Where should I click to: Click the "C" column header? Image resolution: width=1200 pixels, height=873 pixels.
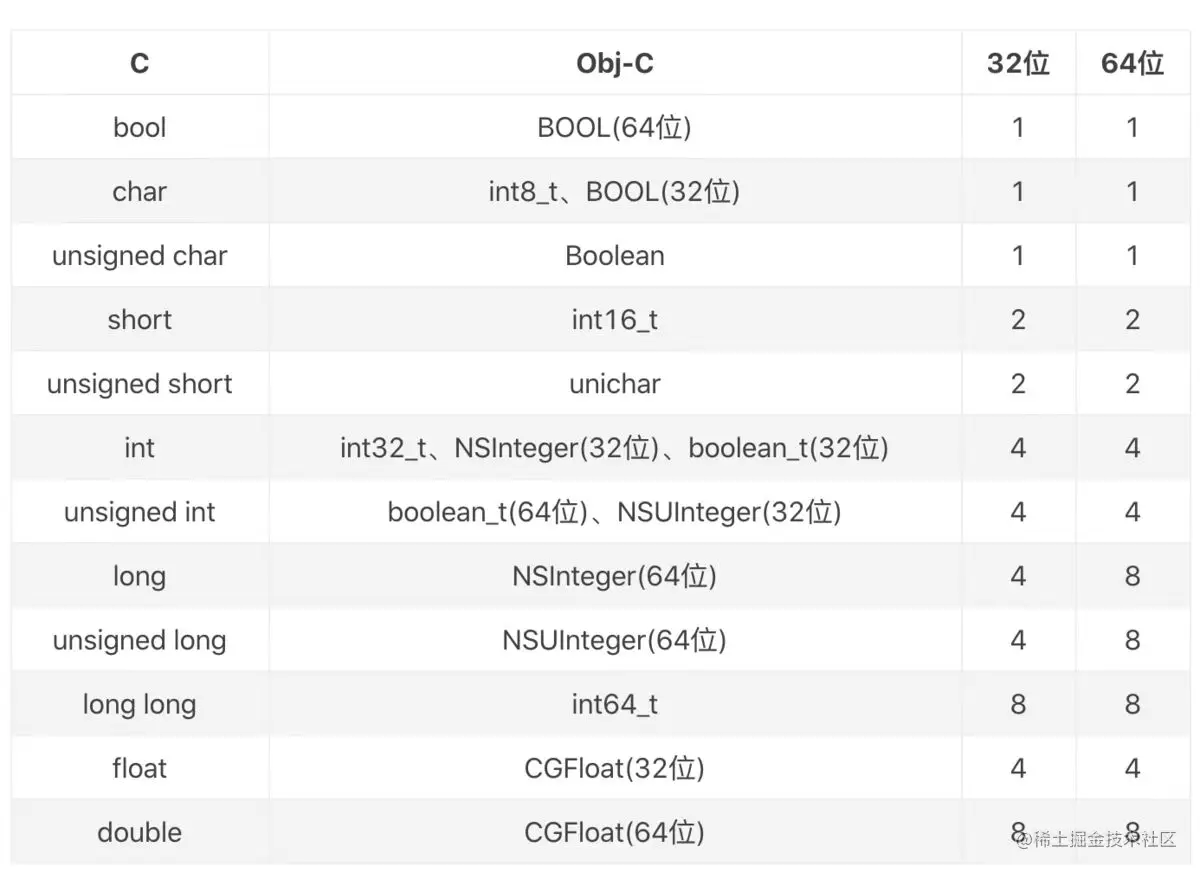(139, 64)
